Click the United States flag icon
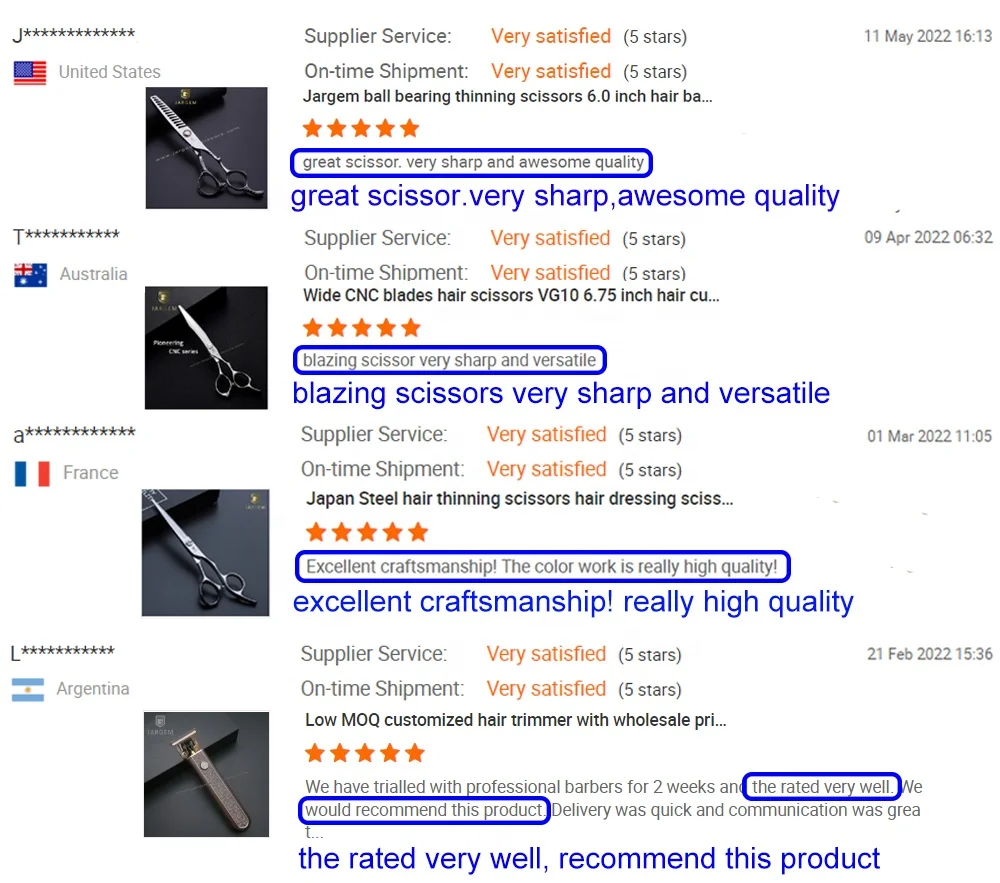This screenshot has width=1000, height=883. click(x=30, y=73)
